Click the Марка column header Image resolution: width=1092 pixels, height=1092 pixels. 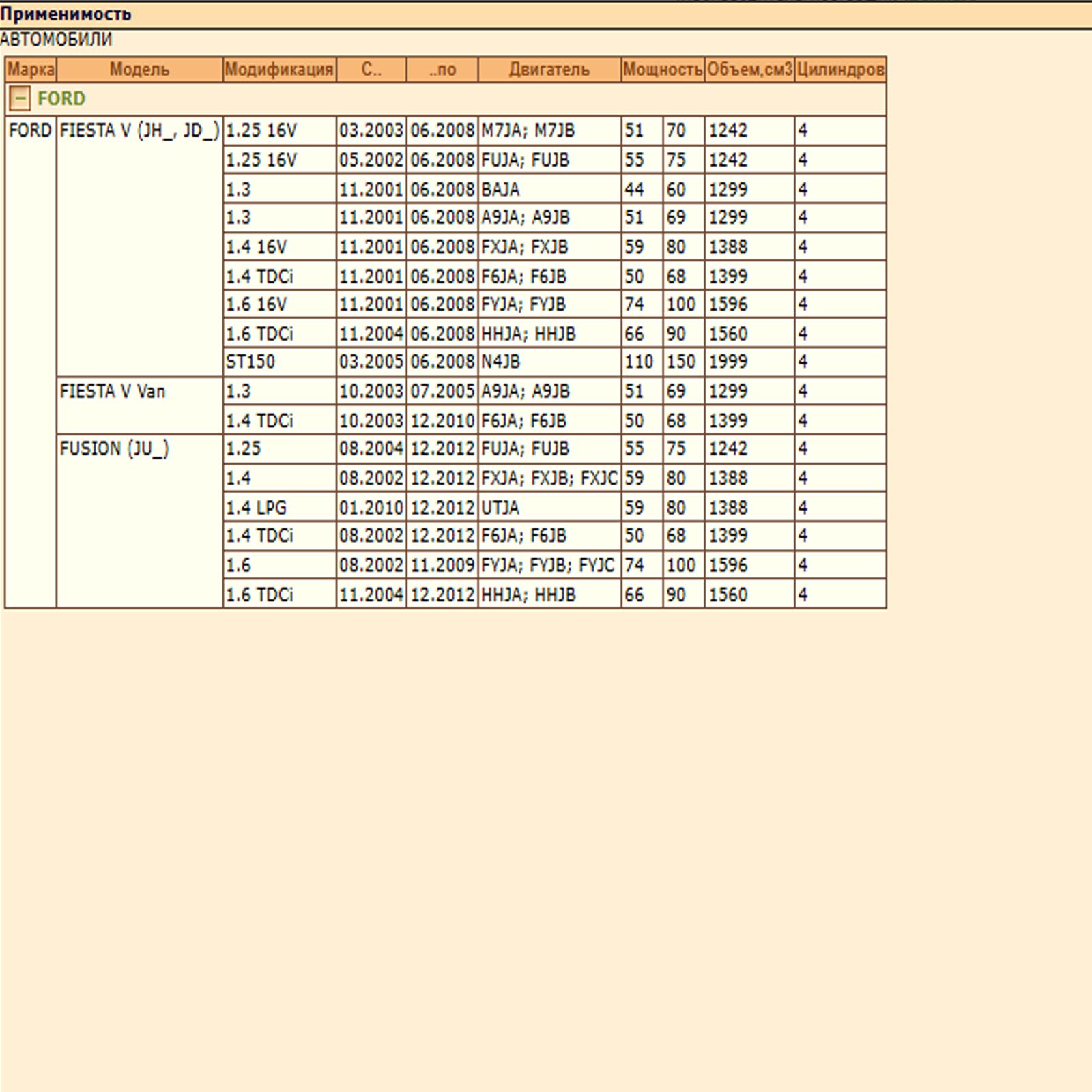pos(31,70)
